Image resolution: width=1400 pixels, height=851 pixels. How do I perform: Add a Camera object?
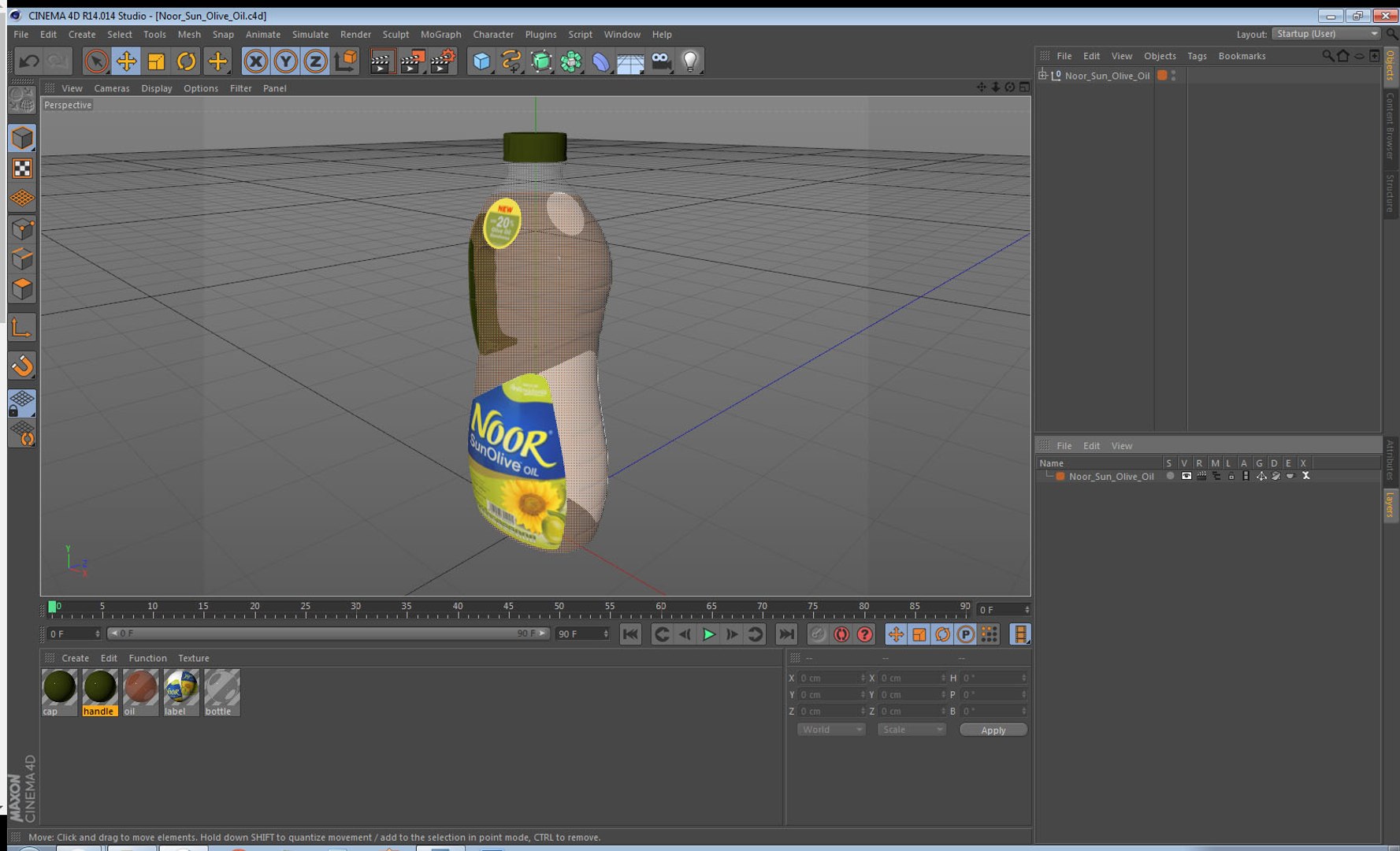pos(661,61)
